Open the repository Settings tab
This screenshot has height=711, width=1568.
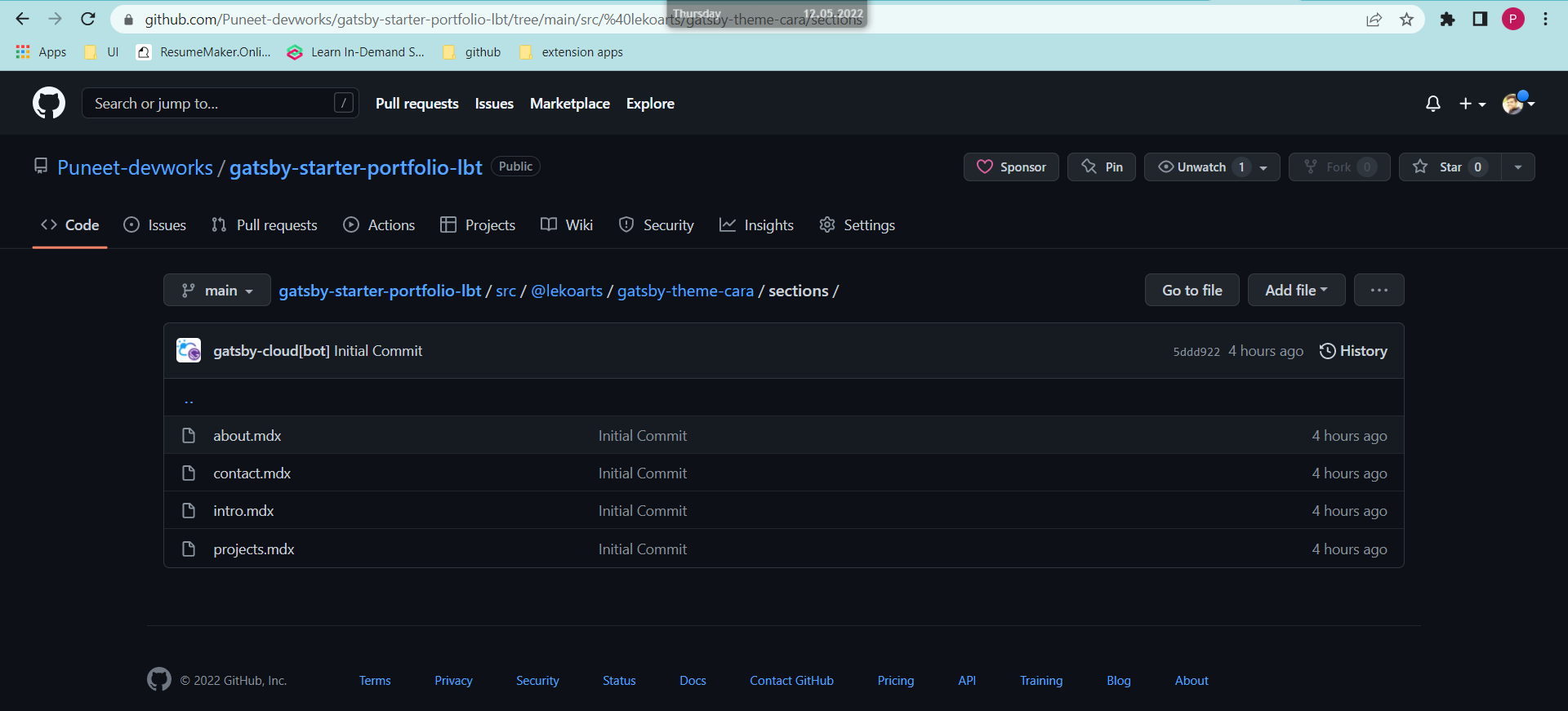pos(857,225)
